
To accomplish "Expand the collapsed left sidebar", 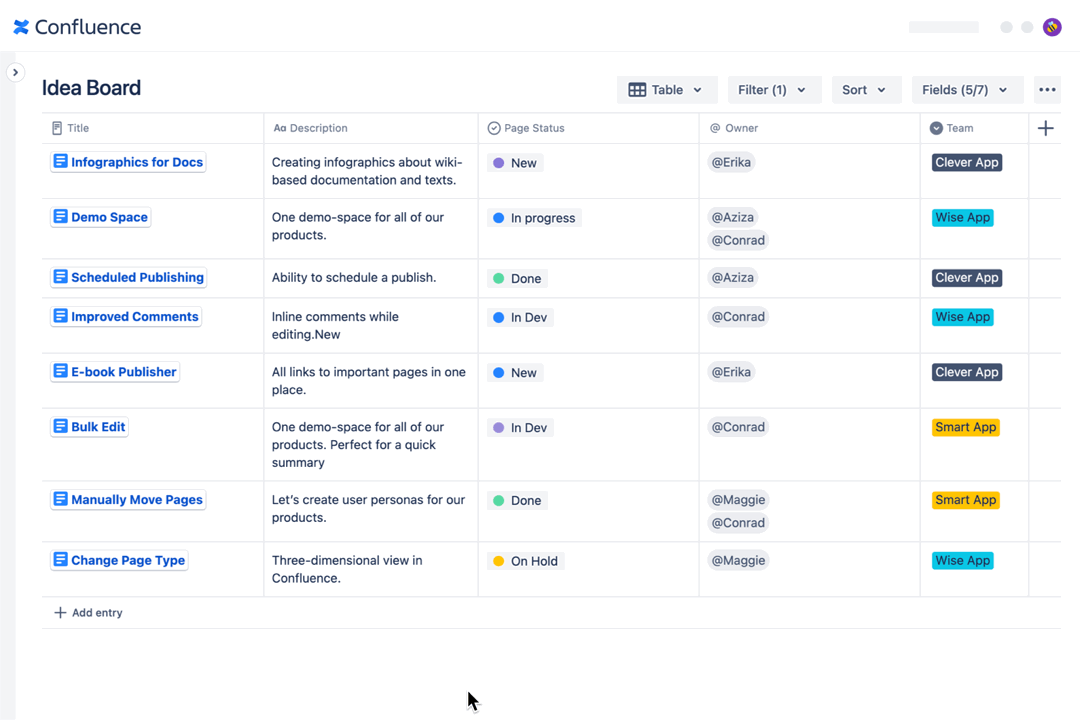I will 15,72.
